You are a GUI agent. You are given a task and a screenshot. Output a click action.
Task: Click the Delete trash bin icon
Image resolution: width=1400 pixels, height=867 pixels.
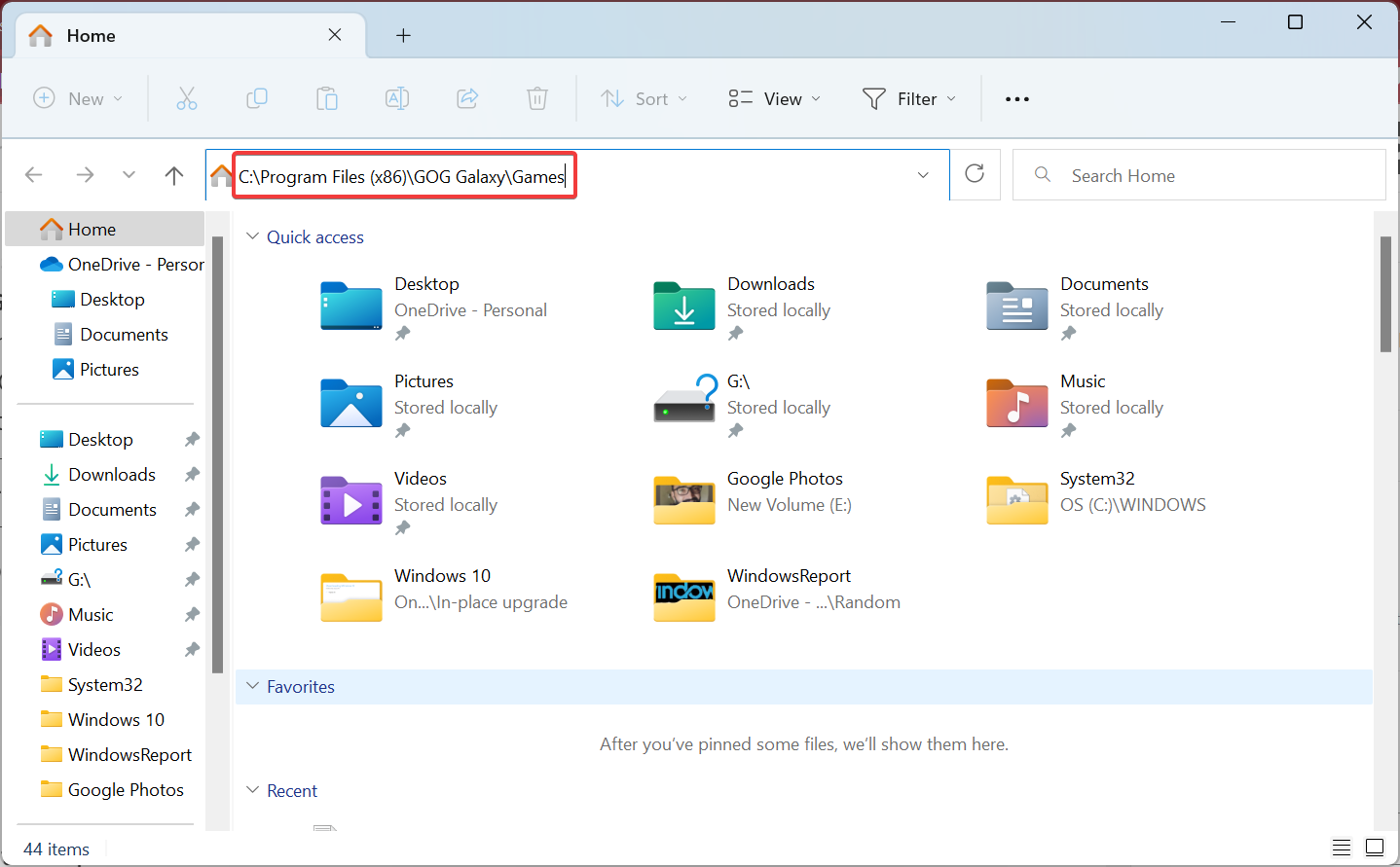[x=537, y=98]
